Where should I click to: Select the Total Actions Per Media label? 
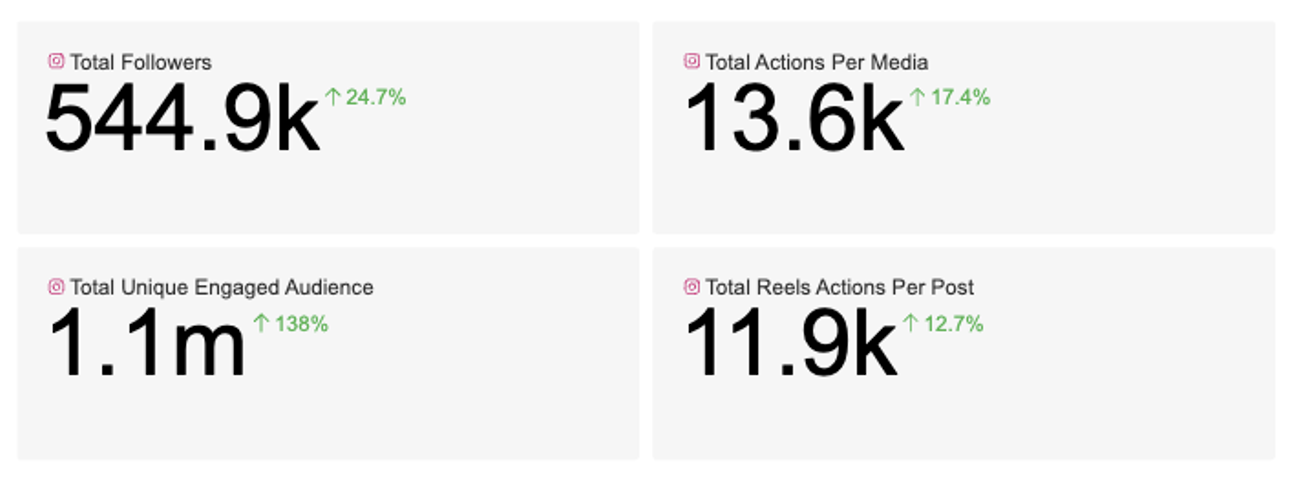[817, 62]
